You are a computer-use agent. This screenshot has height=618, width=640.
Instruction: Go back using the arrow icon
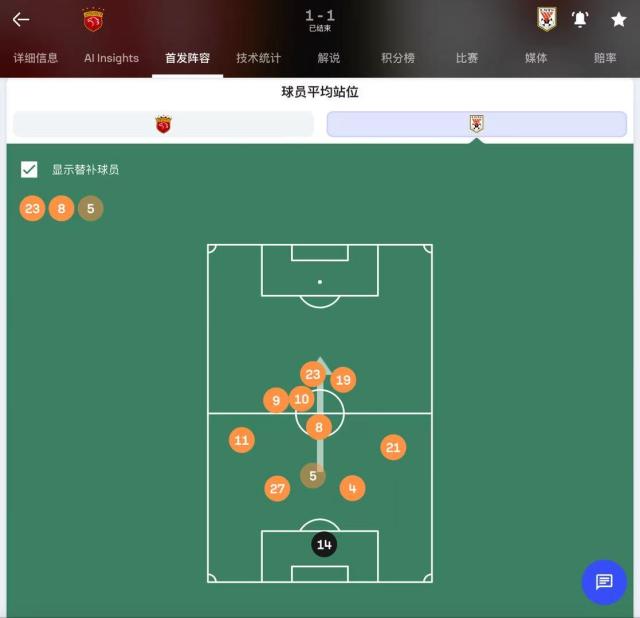(x=21, y=19)
